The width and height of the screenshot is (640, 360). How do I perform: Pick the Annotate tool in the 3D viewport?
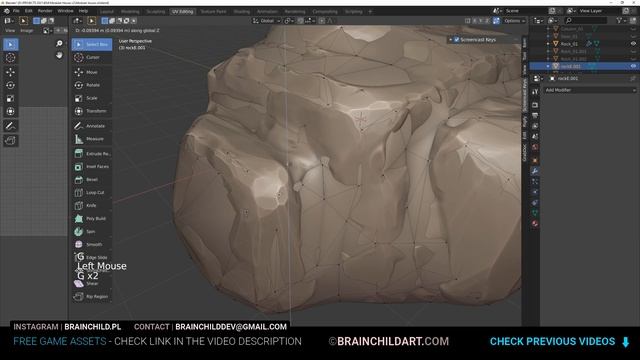[92, 126]
